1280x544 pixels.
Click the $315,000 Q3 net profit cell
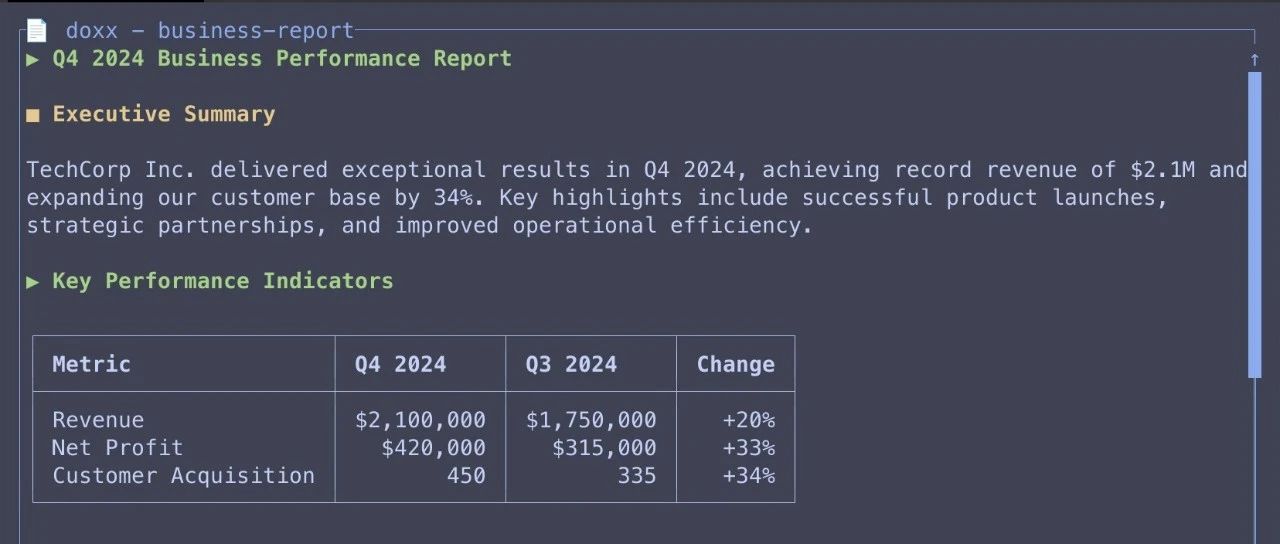point(604,447)
